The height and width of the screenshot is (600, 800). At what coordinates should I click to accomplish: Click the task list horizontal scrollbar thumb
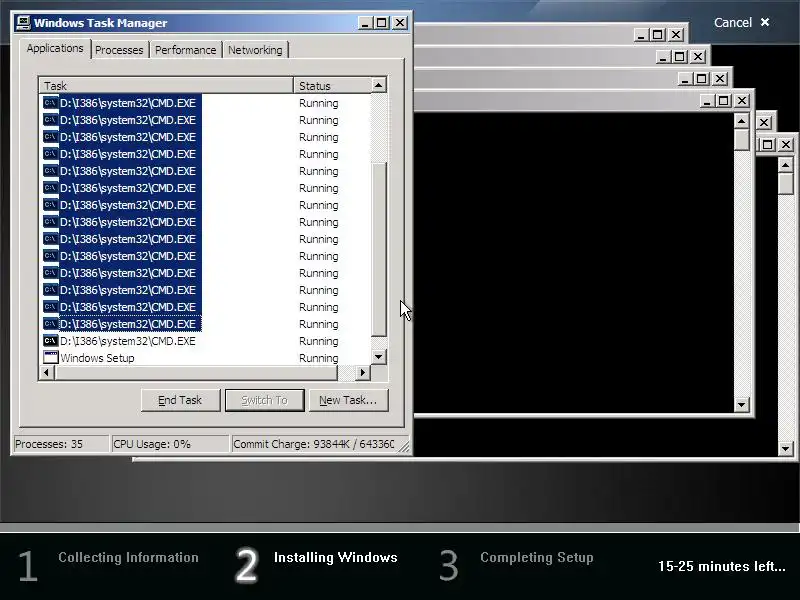(x=196, y=372)
